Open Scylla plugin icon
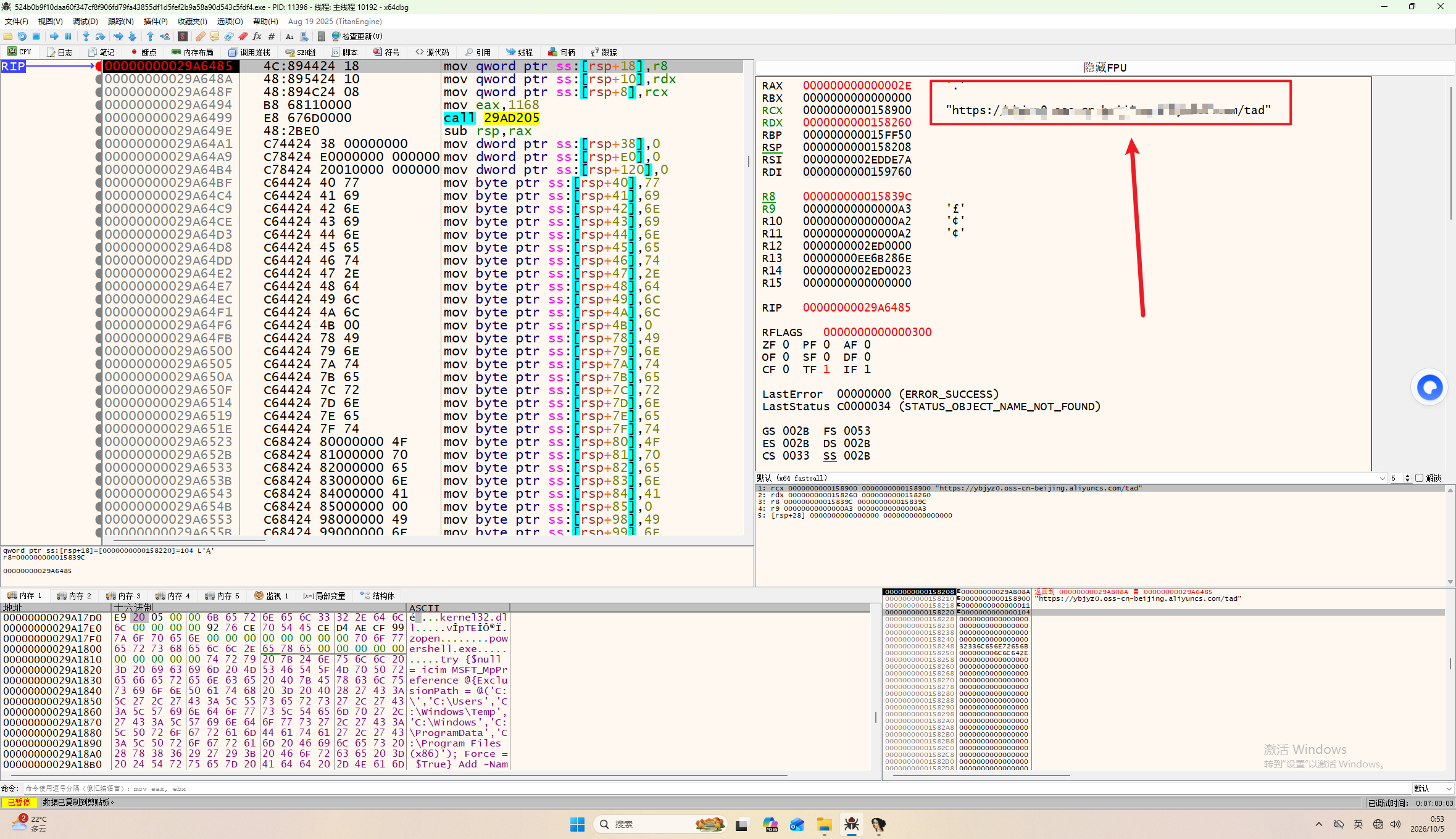Screen dimensions: 1456x839 click(183, 36)
